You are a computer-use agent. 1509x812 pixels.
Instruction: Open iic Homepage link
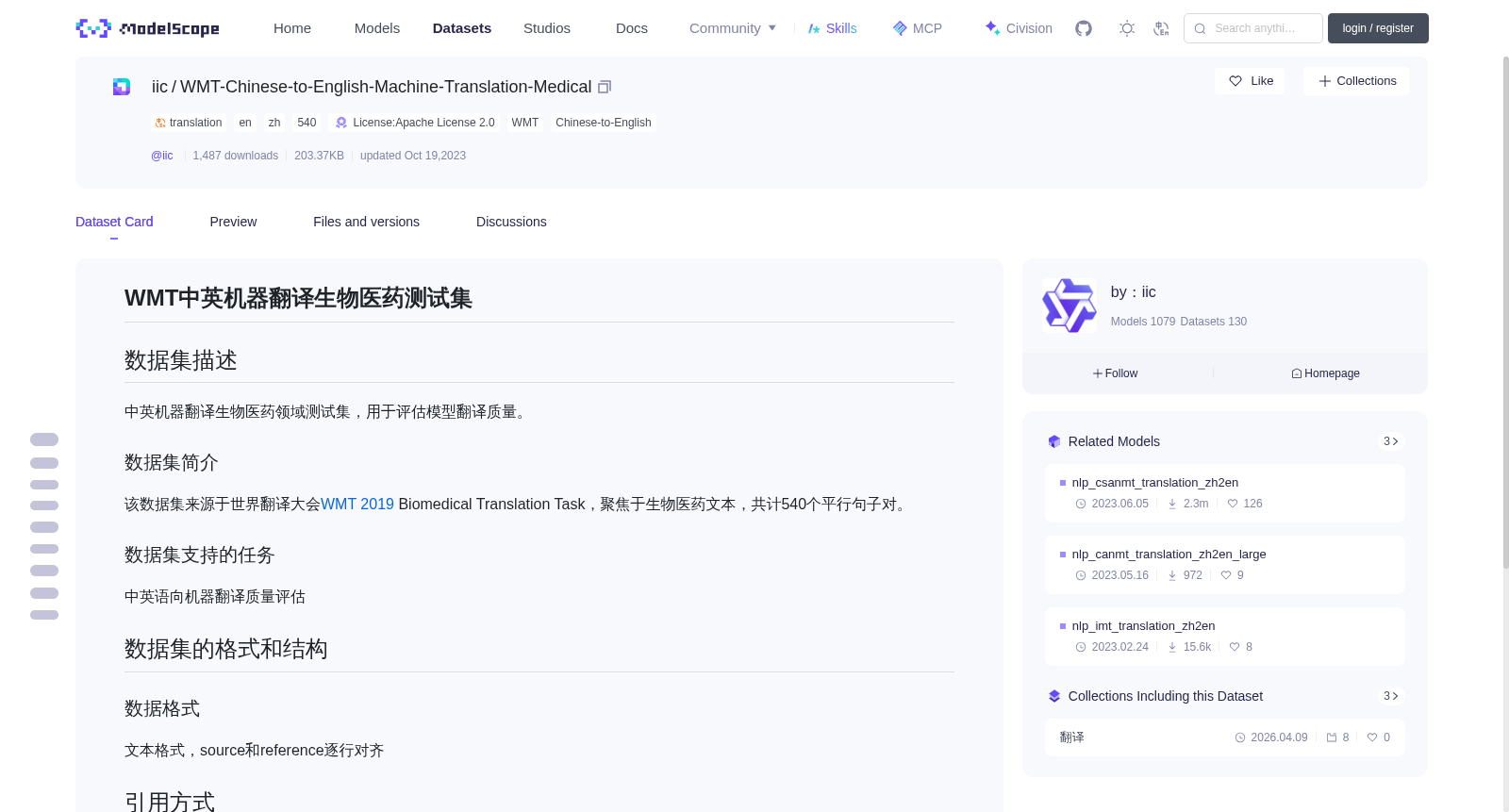tap(1325, 373)
